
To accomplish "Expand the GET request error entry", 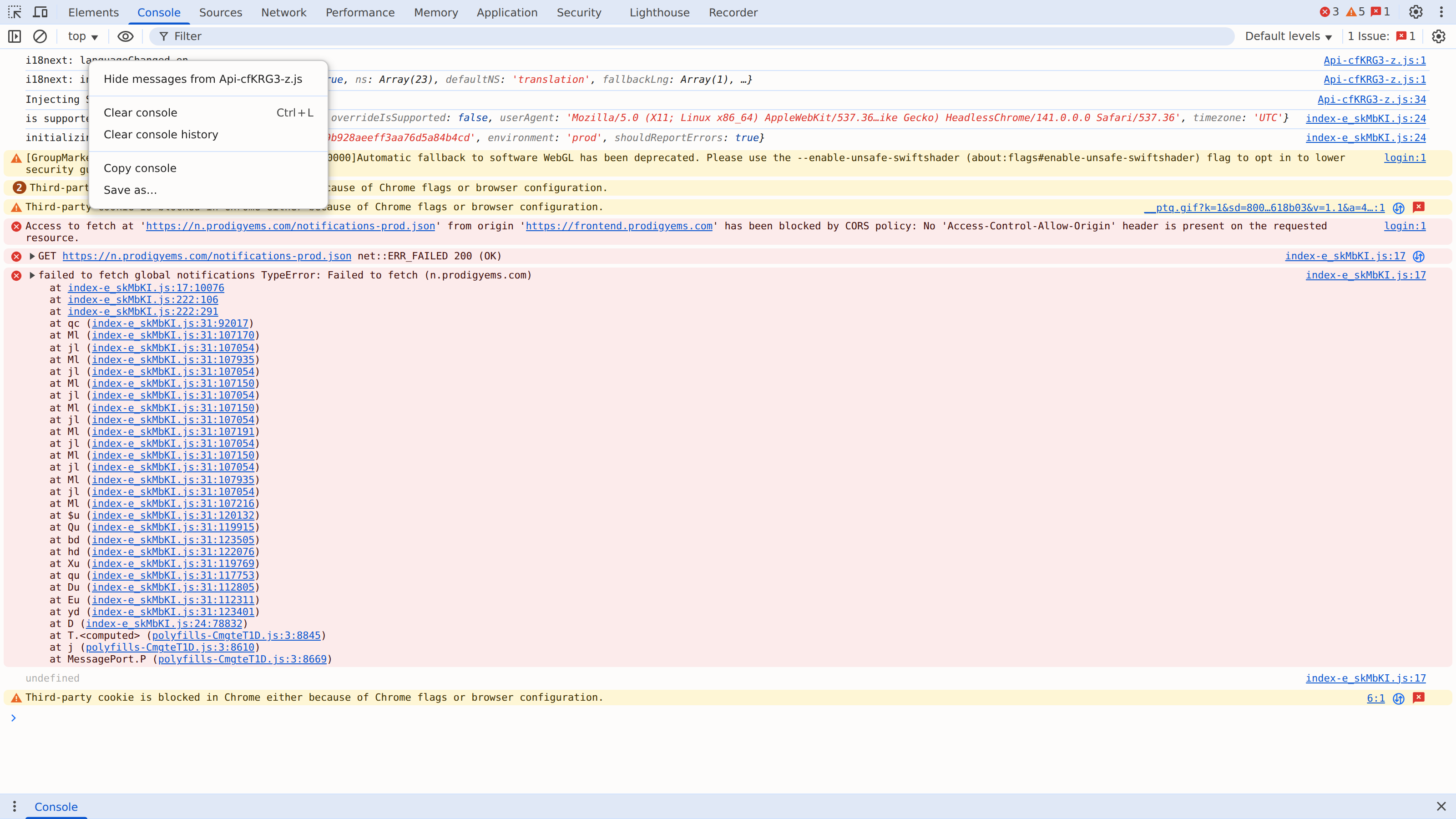I will click(32, 256).
